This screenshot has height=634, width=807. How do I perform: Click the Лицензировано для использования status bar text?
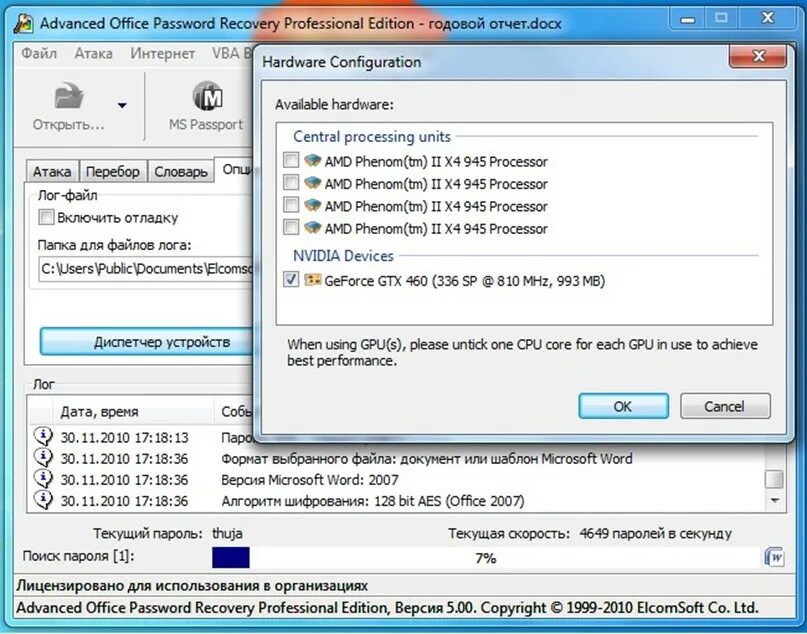[192, 586]
